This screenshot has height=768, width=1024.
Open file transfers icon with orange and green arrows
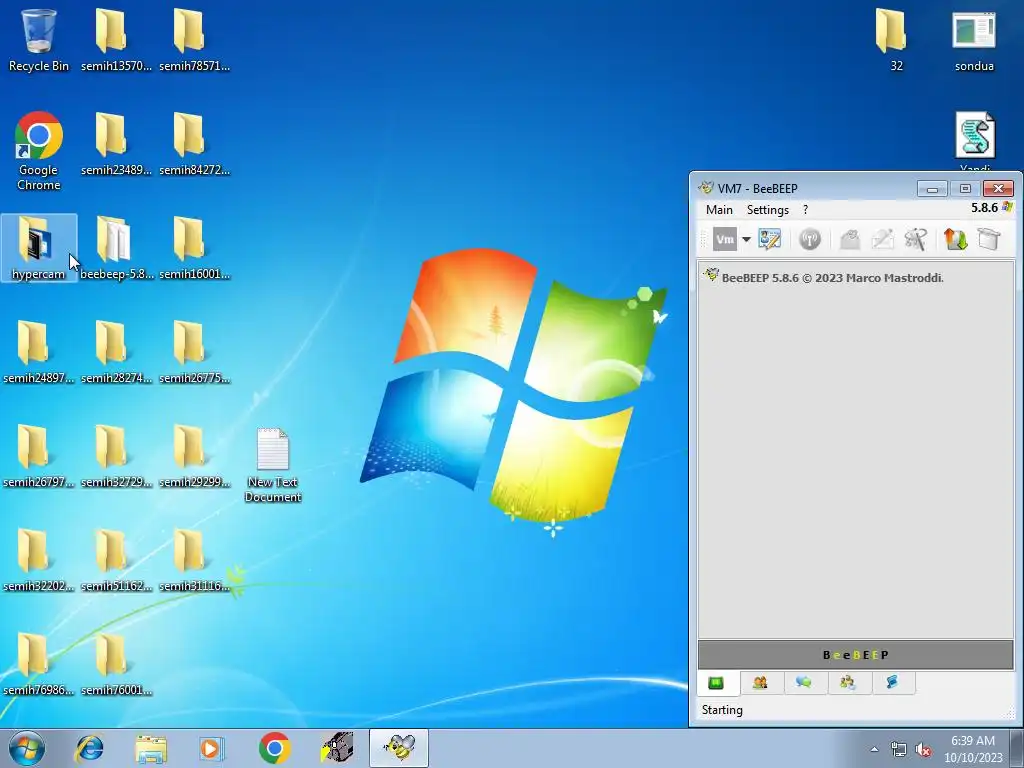955,239
